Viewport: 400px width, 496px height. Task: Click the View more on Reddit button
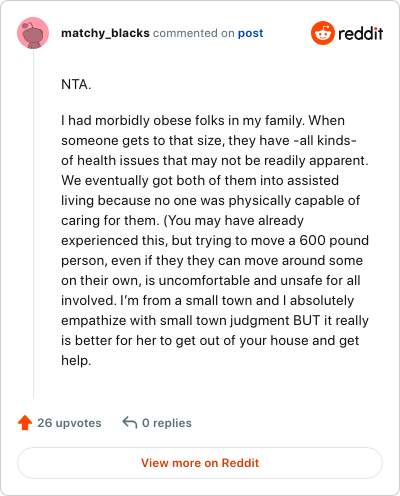click(x=200, y=463)
